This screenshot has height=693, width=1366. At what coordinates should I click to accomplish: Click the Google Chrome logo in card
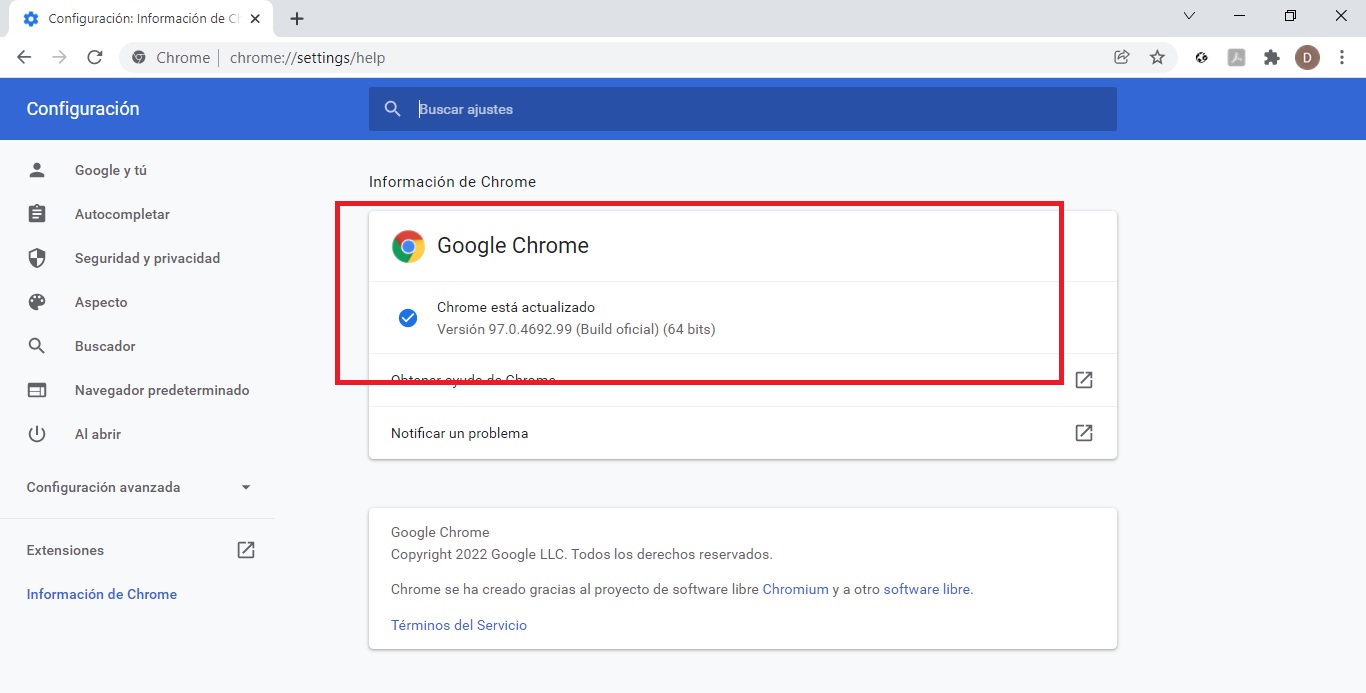pyautogui.click(x=408, y=246)
